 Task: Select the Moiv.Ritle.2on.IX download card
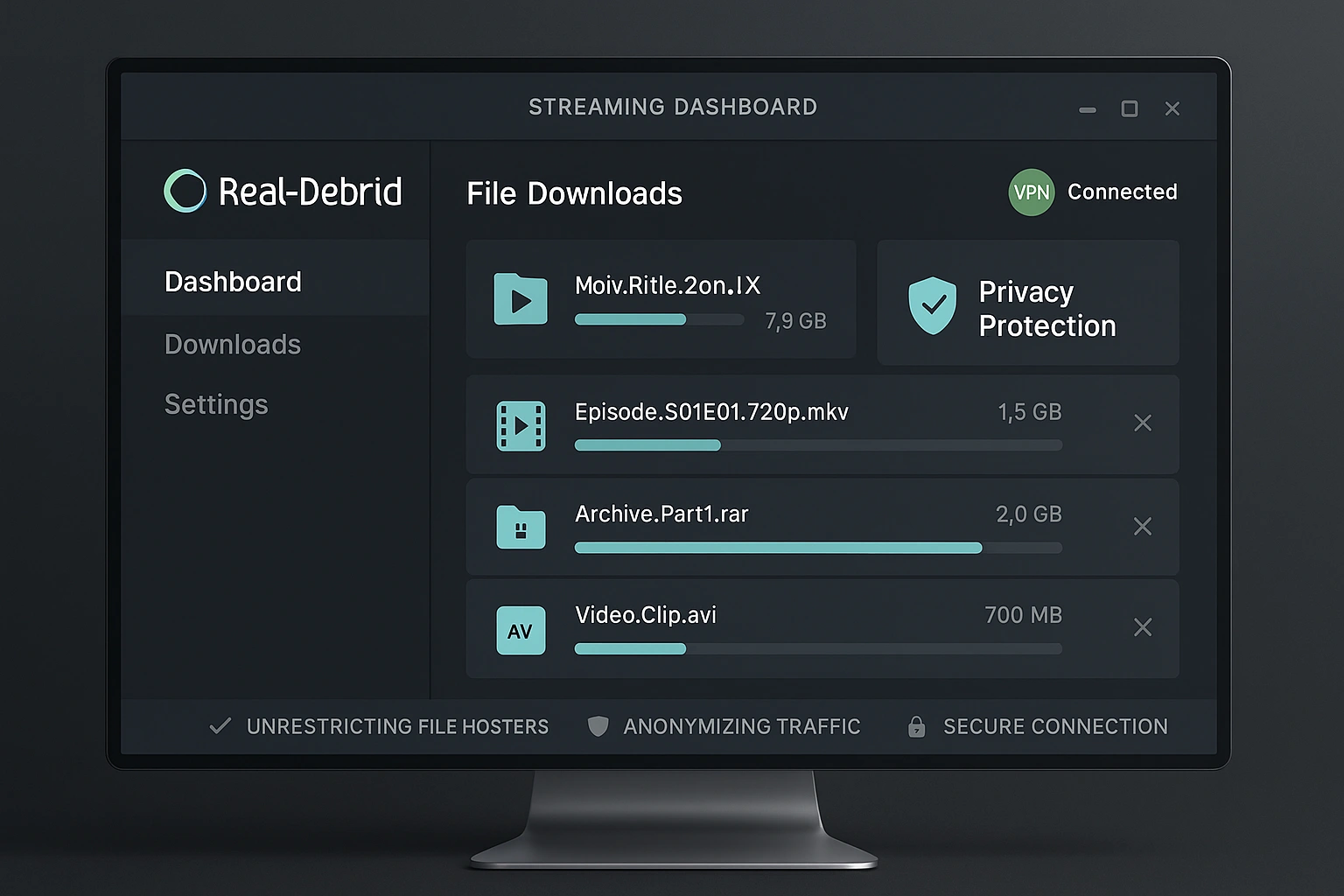coord(661,299)
